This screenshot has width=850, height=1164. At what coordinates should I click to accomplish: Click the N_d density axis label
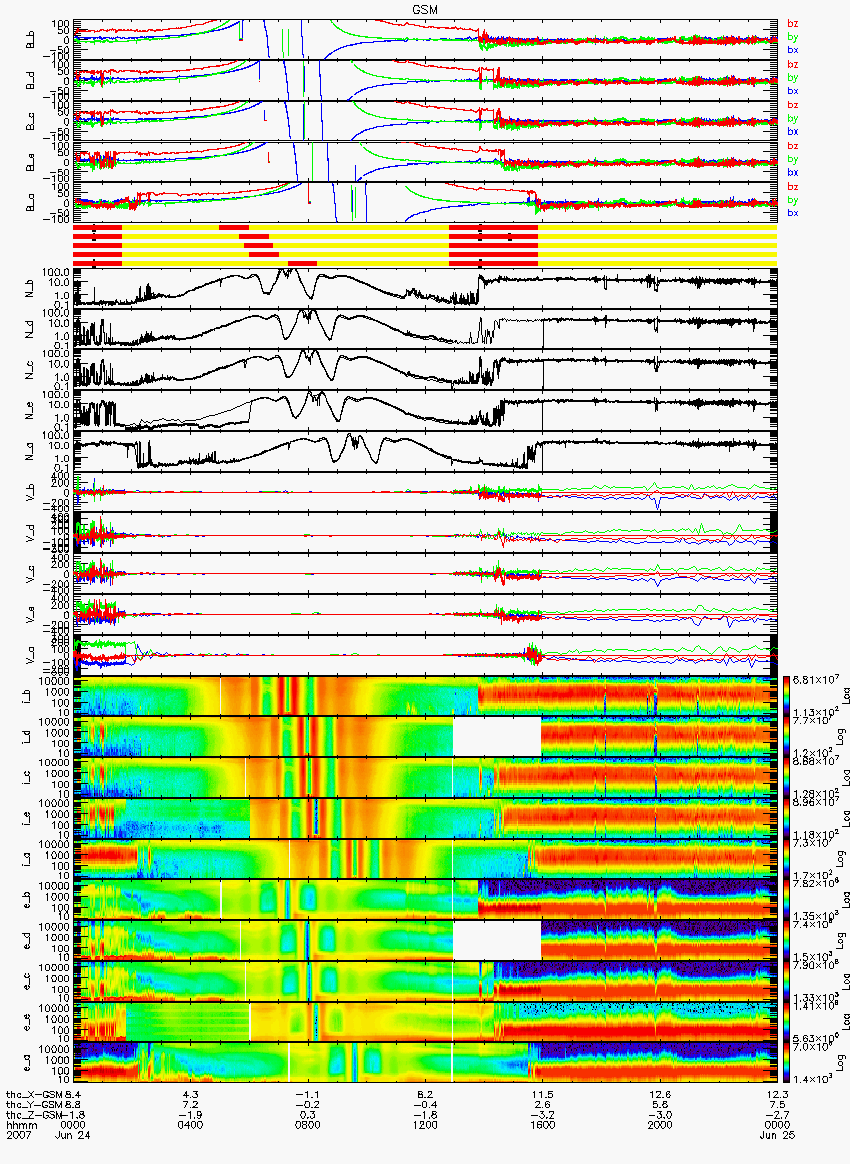31,329
